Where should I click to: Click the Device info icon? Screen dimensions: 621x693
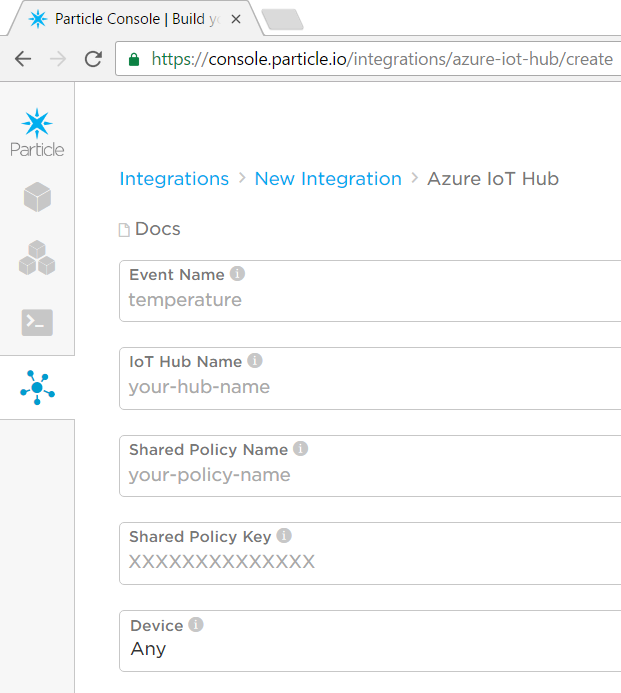point(196,625)
